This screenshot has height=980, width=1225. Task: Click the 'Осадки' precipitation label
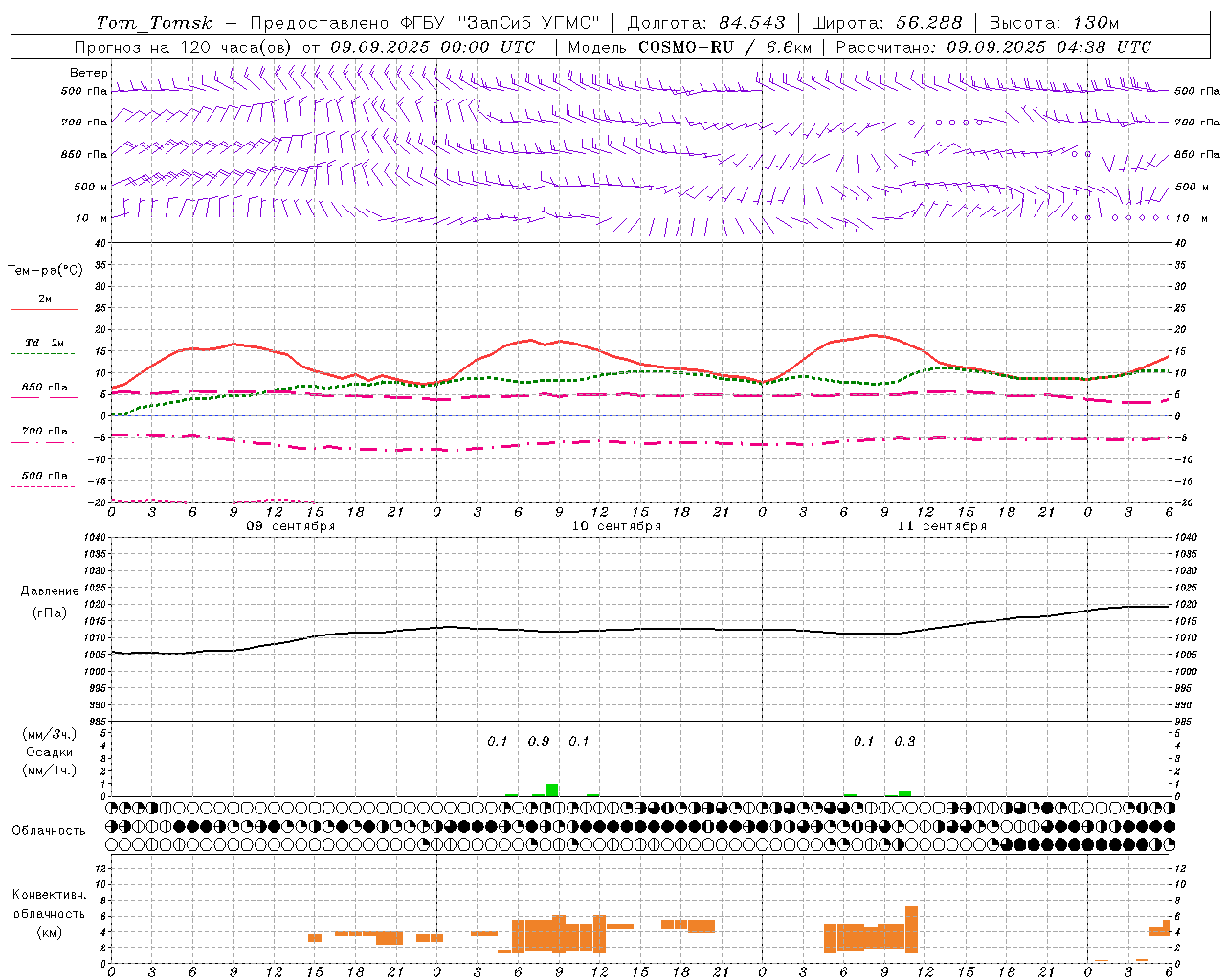click(x=50, y=752)
